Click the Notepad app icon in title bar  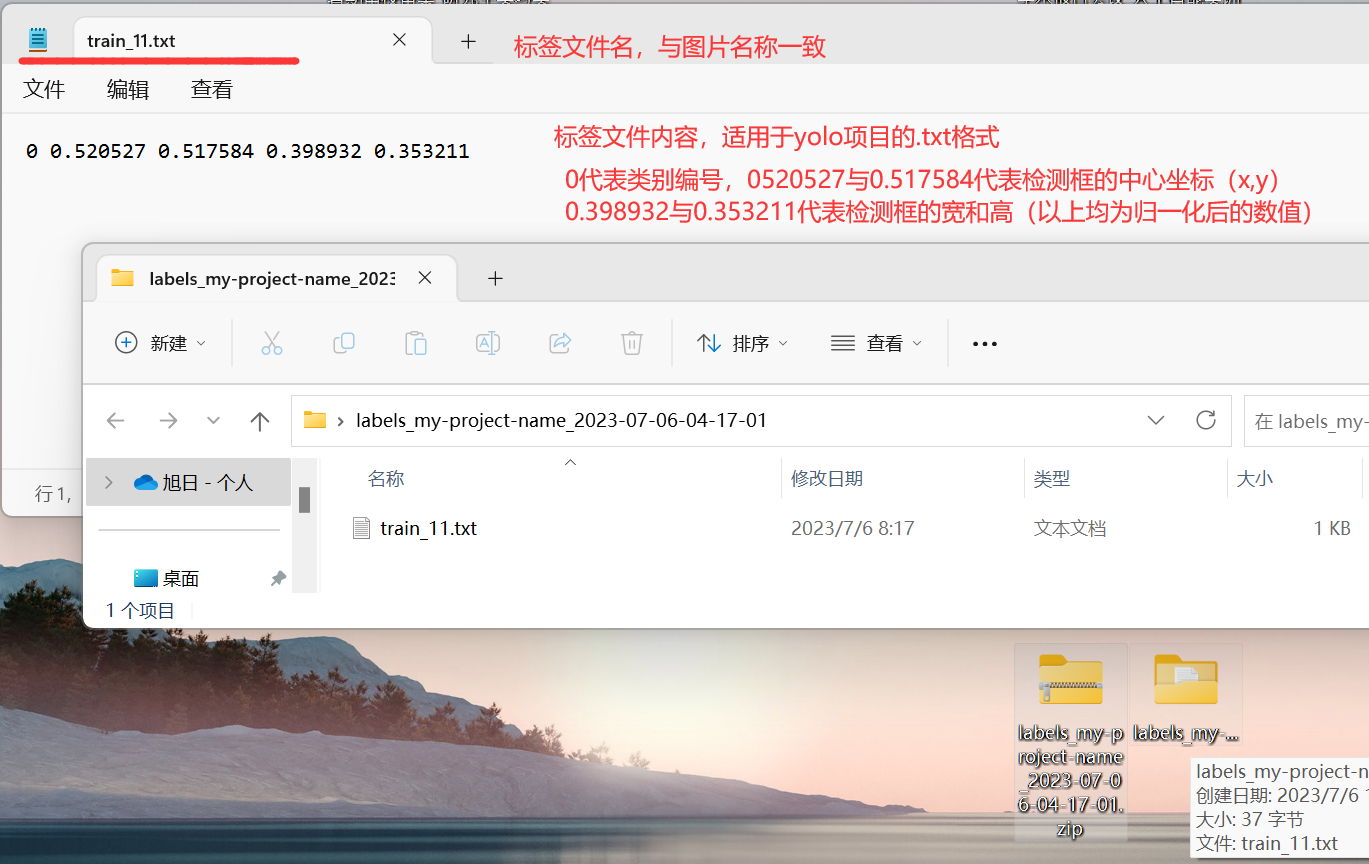pos(38,40)
